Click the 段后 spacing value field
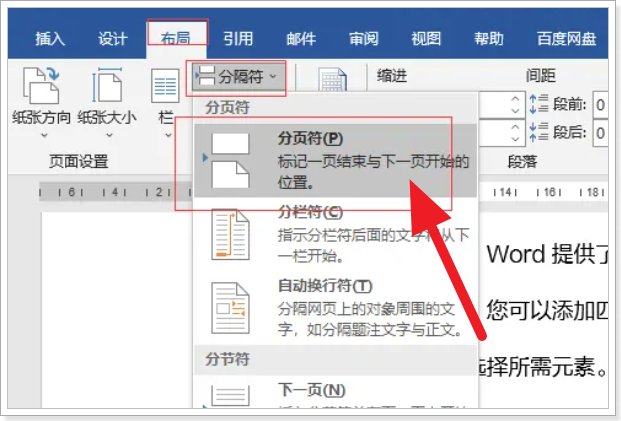Image resolution: width=621 pixels, height=421 pixels. pos(600,133)
